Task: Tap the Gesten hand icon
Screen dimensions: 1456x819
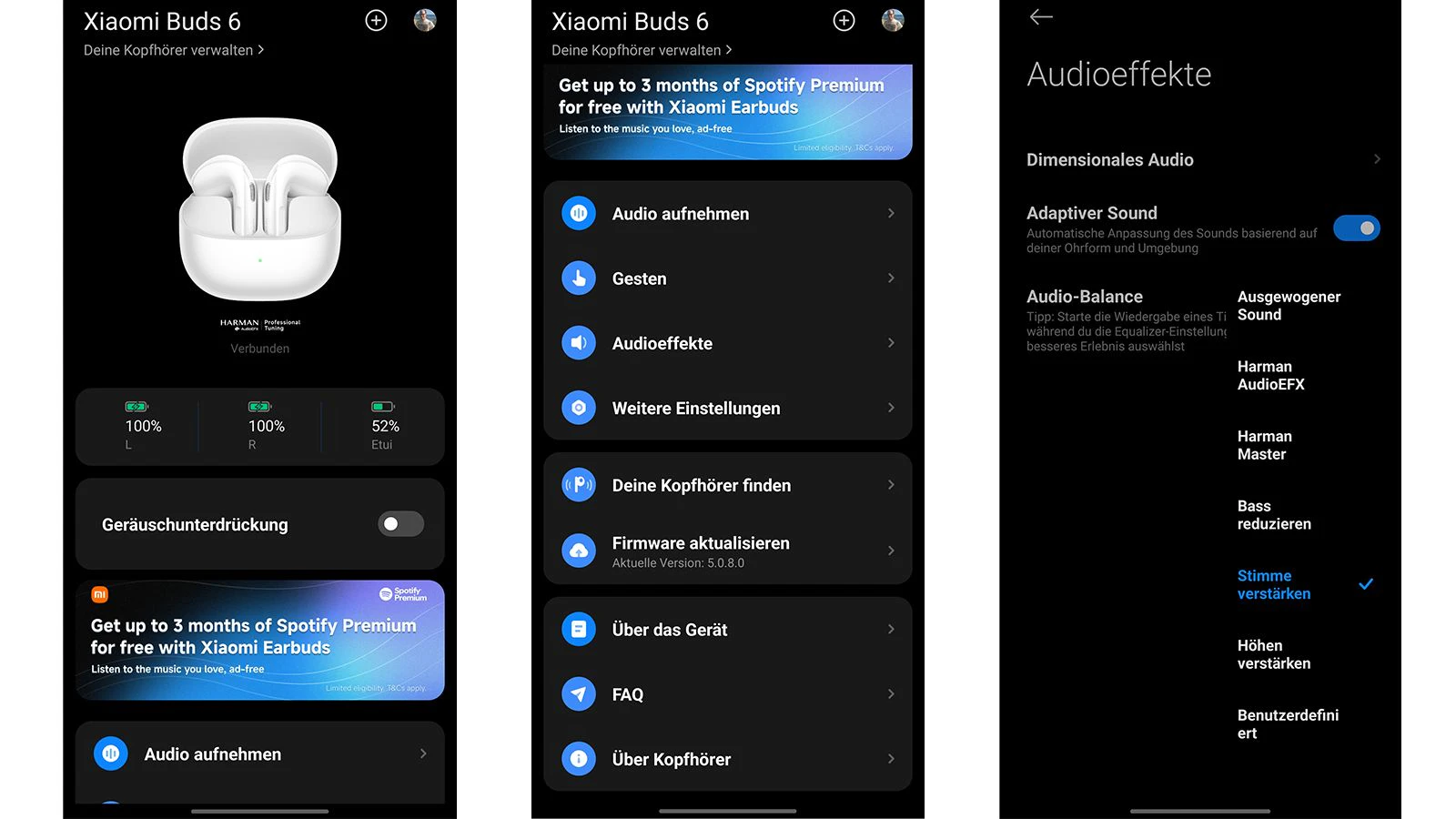Action: (x=579, y=278)
